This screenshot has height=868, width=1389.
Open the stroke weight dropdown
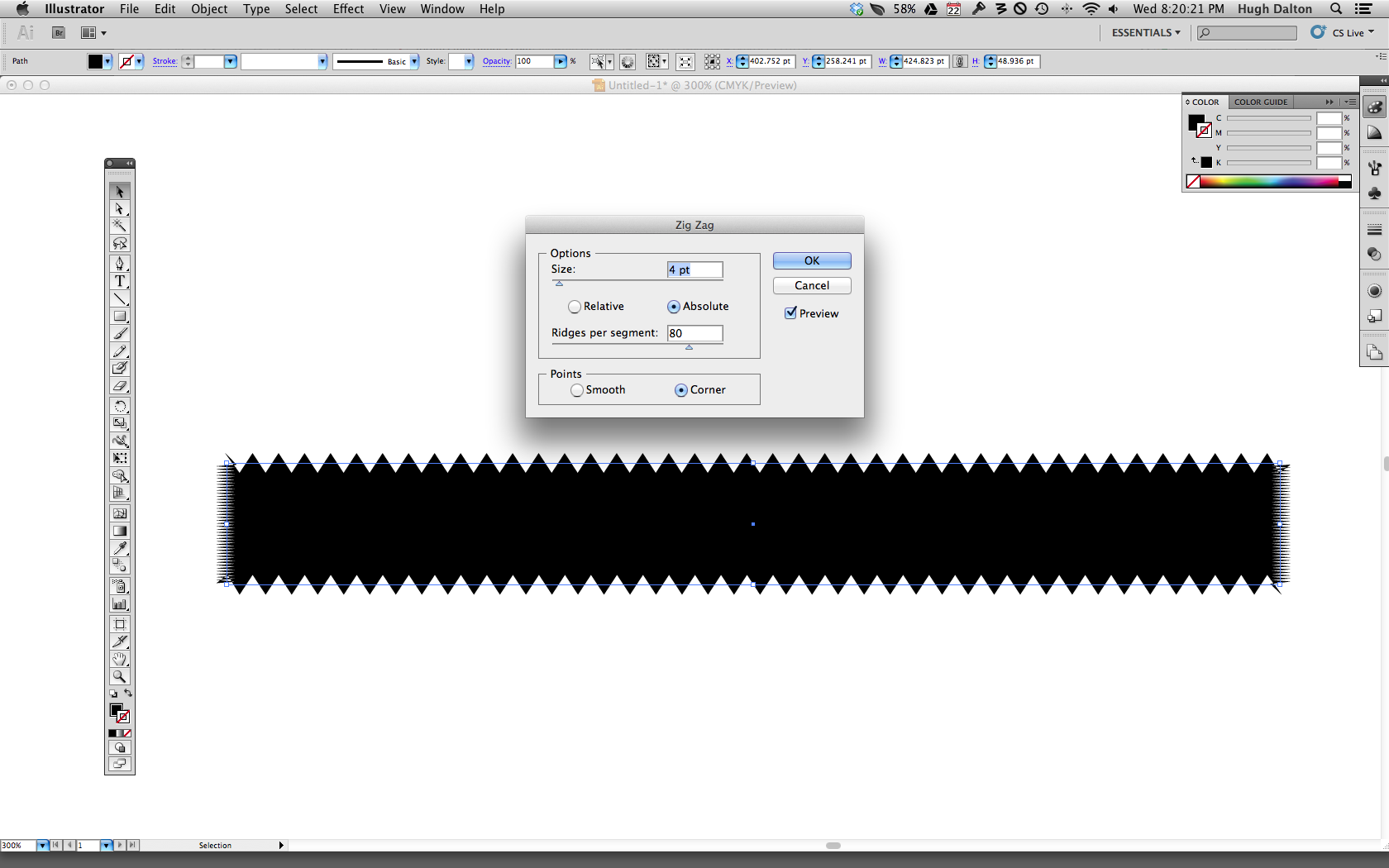(231, 61)
